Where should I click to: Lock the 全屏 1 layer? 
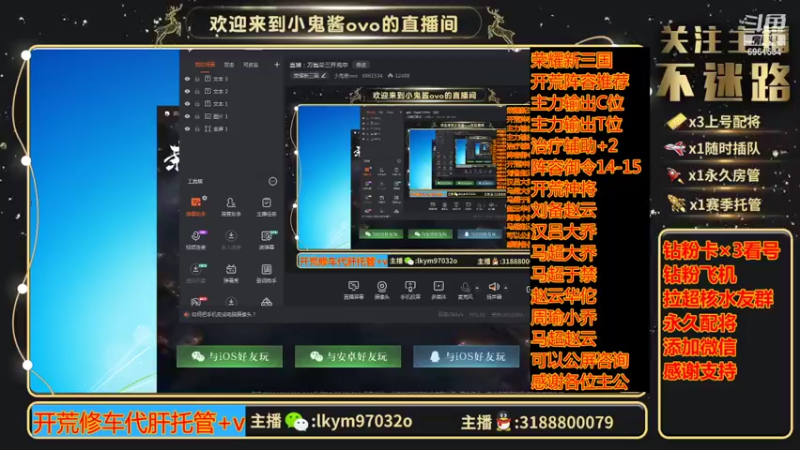197,129
